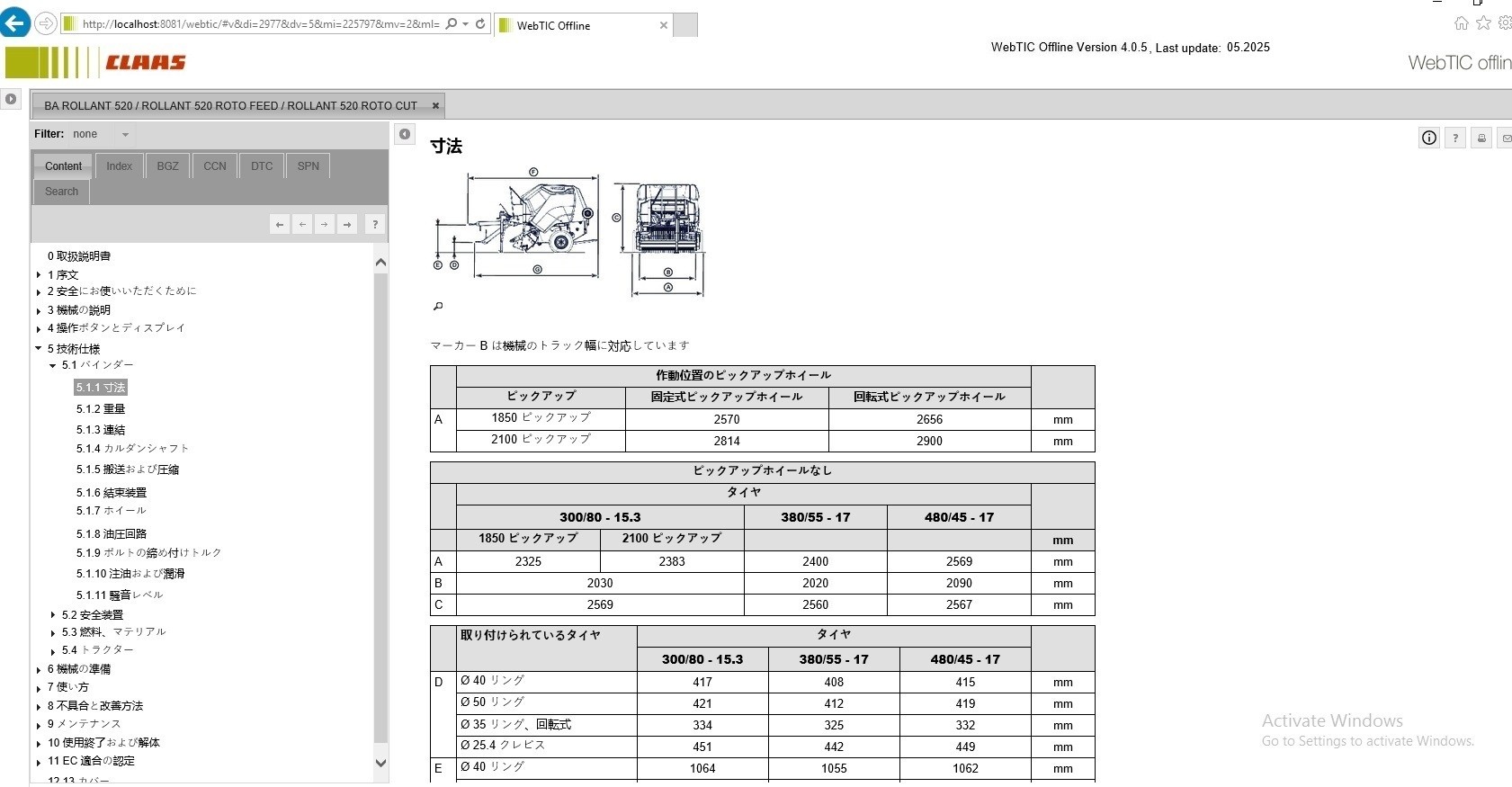1512x787 pixels.
Task: Switch to the BGZ tab
Action: (x=167, y=165)
